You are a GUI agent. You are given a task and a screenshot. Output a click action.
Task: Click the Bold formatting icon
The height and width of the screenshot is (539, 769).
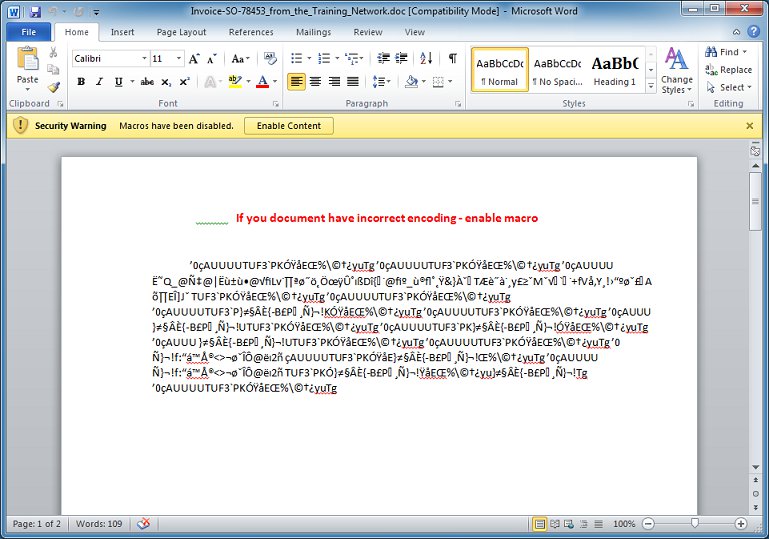click(82, 82)
